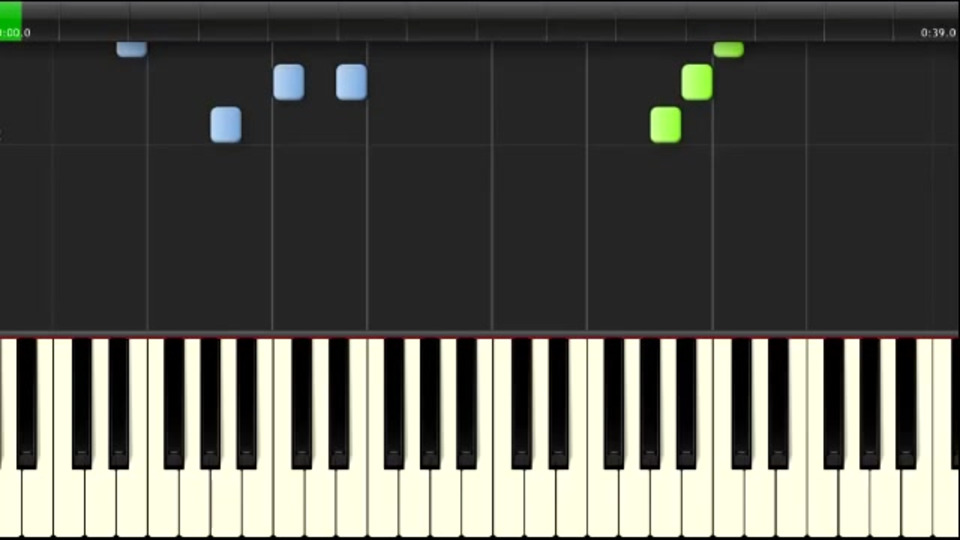
Task: Seek to the midpoint of the song progress bar
Action: pos(480,20)
